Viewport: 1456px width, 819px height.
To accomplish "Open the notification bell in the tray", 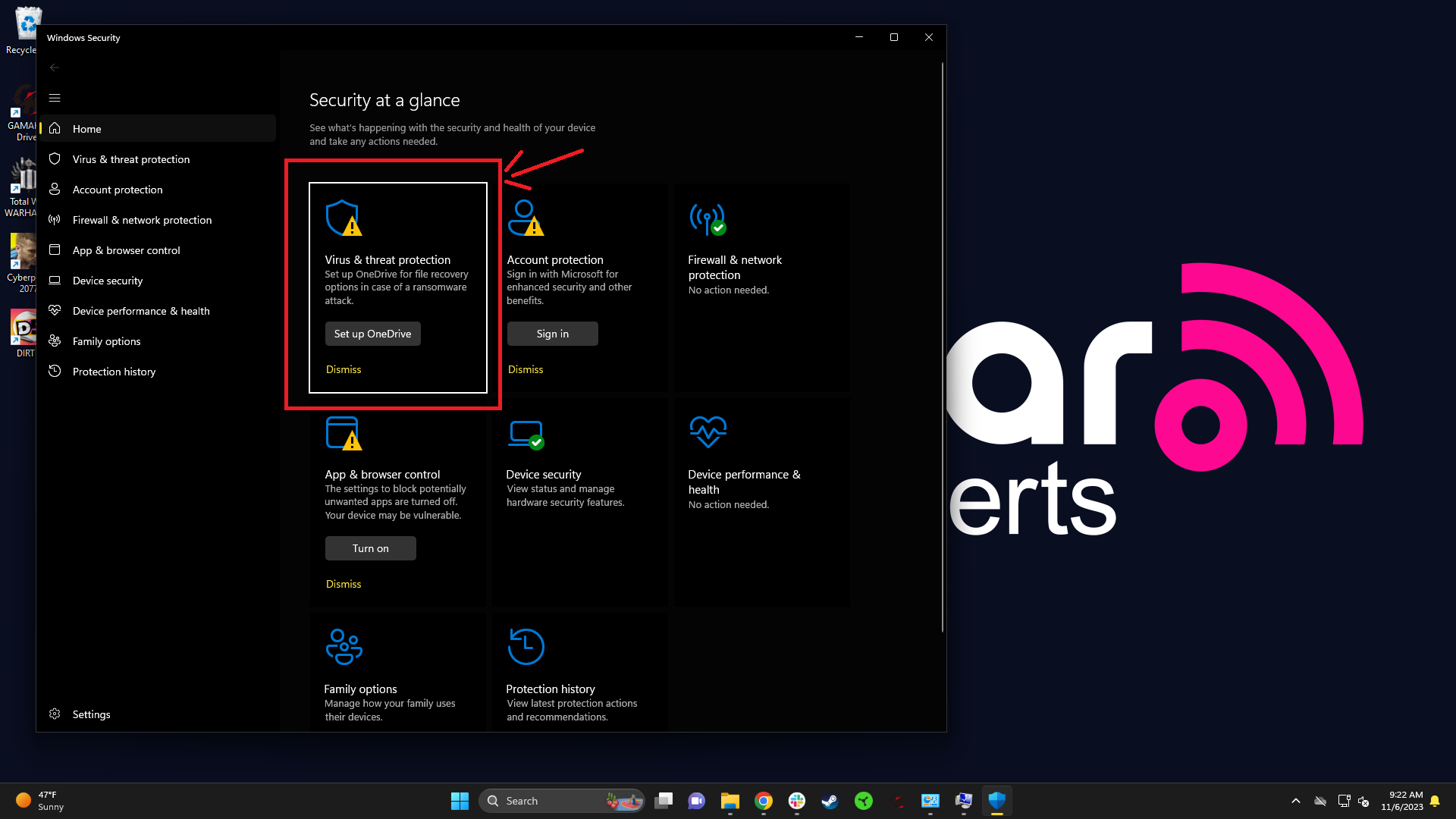I will click(1435, 801).
